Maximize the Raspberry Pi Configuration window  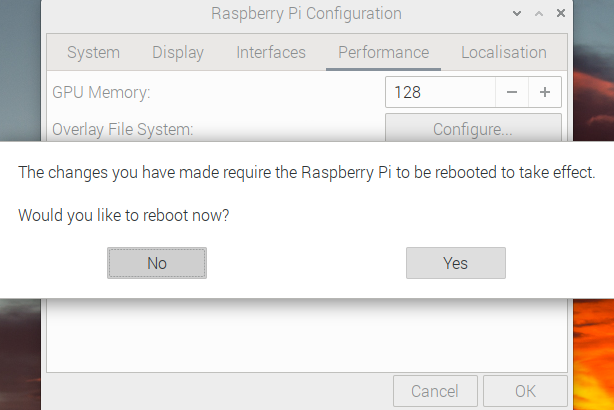point(538,14)
